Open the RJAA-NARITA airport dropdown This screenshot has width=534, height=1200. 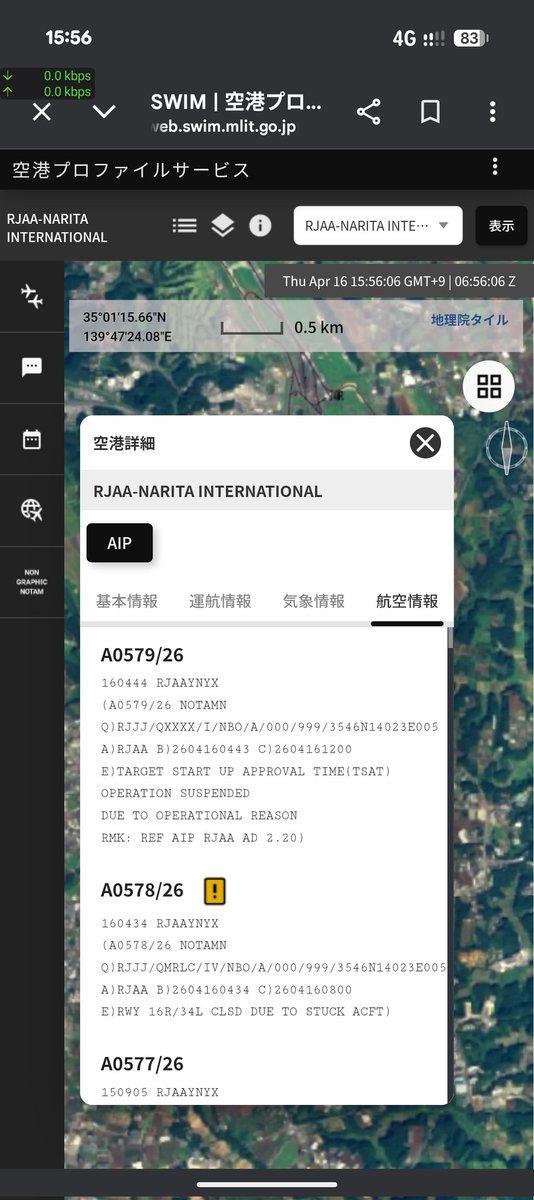point(378,225)
